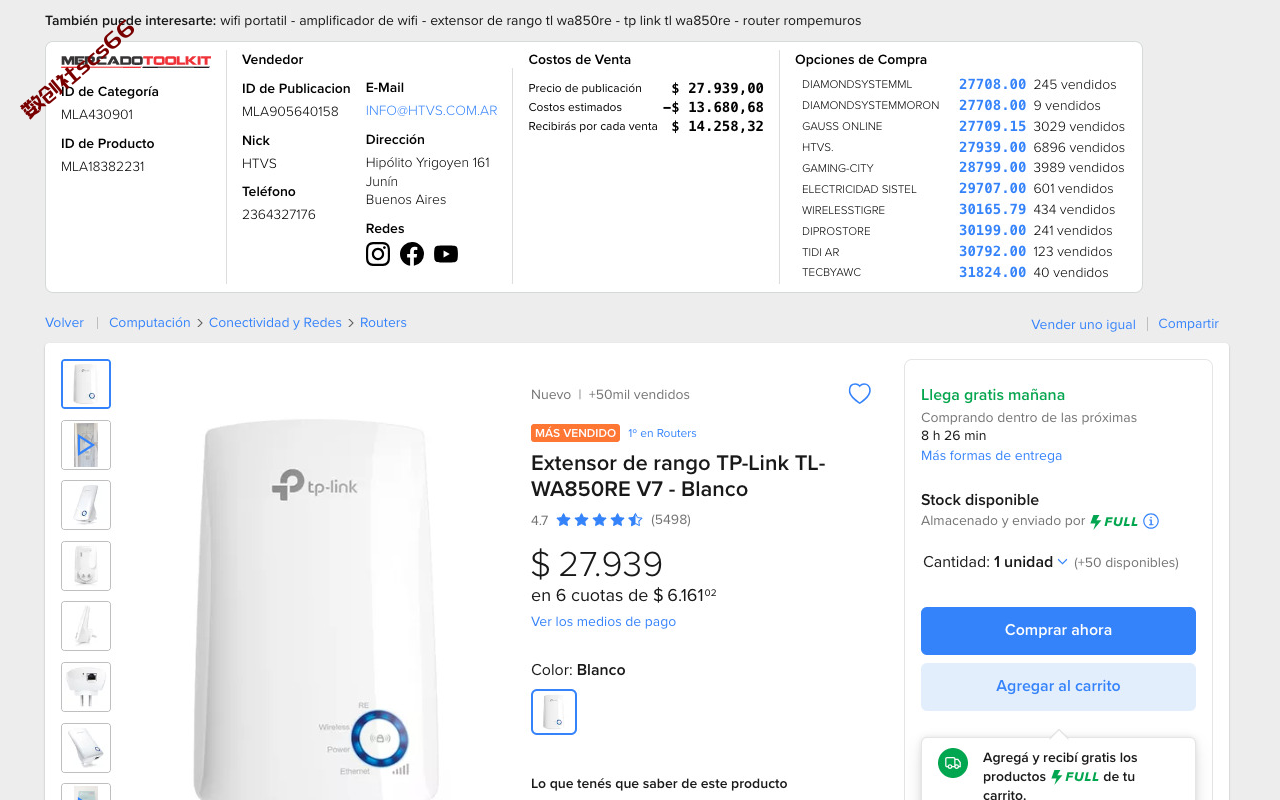This screenshot has width=1280, height=800.
Task: Open the seller's Instagram profile icon
Action: (x=378, y=254)
